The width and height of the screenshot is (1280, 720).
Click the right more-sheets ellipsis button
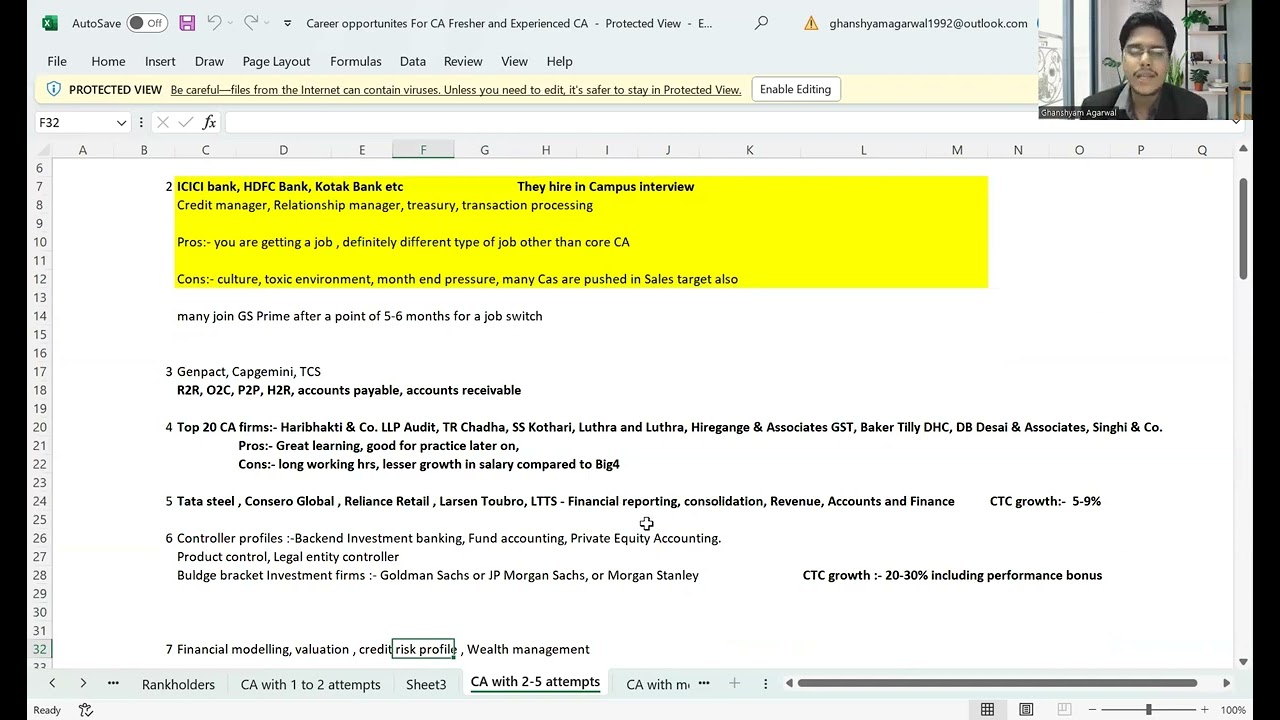click(704, 683)
